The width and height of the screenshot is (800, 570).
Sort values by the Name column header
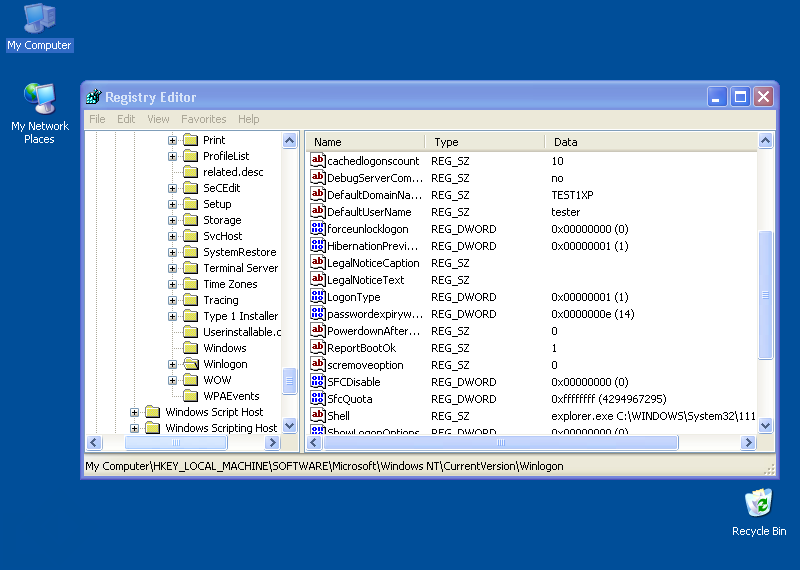[x=365, y=142]
